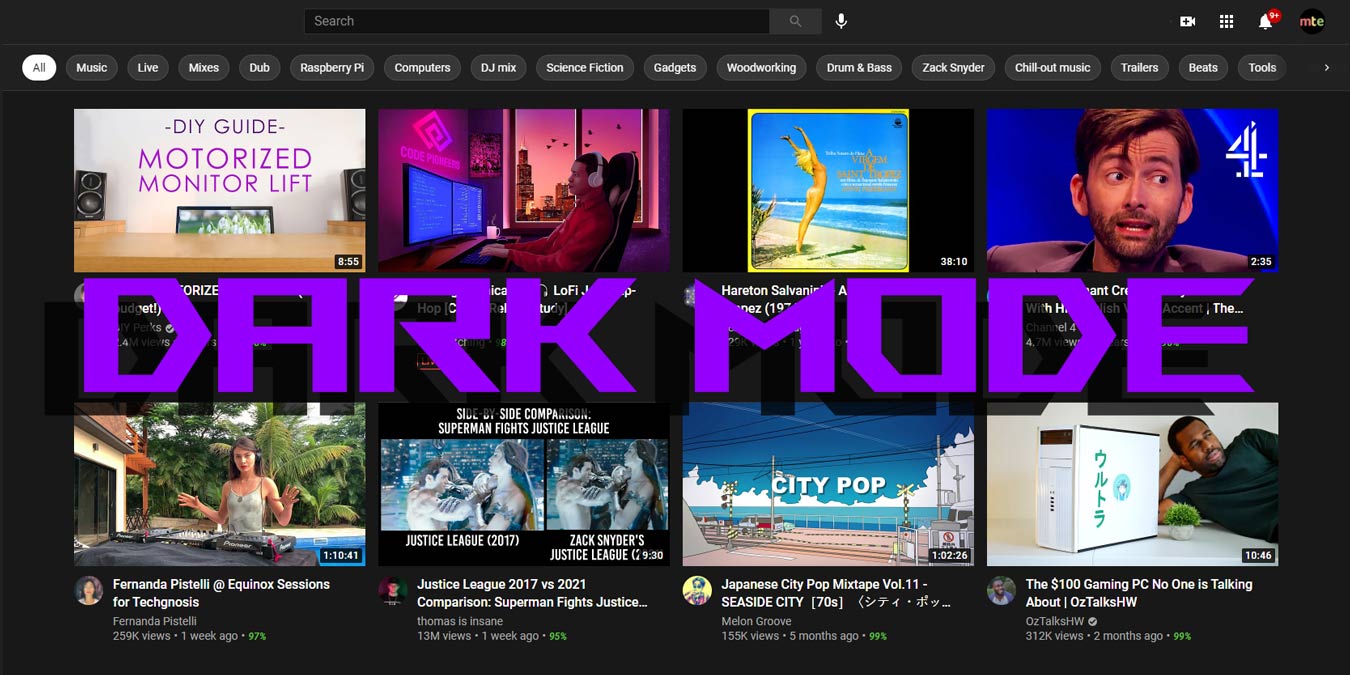Switch to the Drum & Bass category
Image resolution: width=1350 pixels, height=675 pixels.
(x=858, y=67)
